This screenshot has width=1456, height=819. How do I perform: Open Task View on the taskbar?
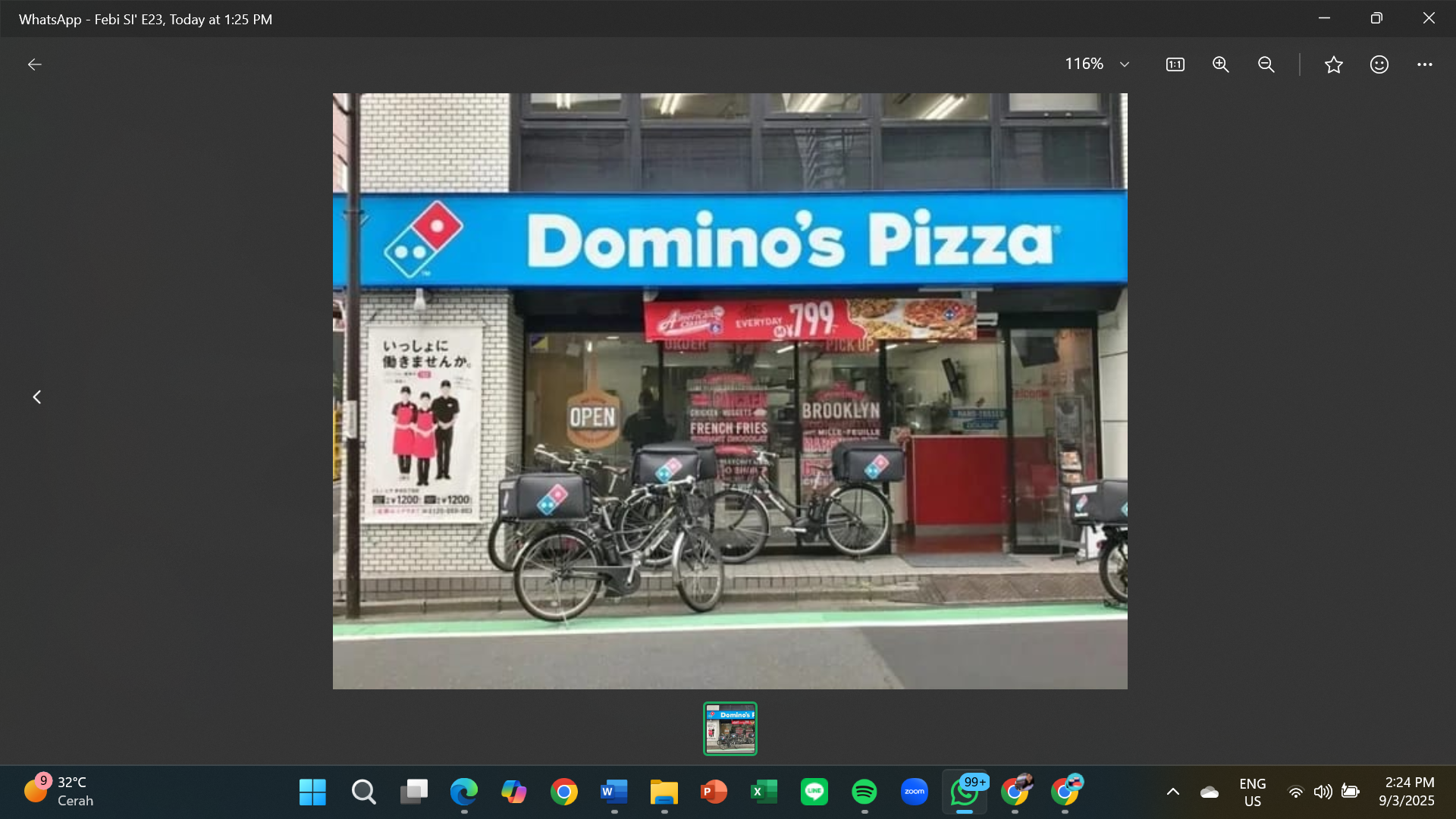(x=414, y=792)
